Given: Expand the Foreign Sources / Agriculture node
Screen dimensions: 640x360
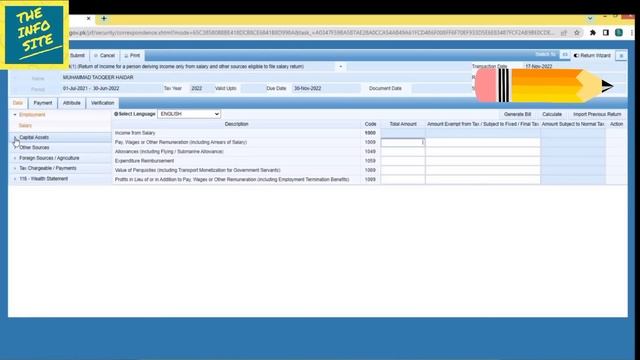Looking at the screenshot, I should pos(15,158).
